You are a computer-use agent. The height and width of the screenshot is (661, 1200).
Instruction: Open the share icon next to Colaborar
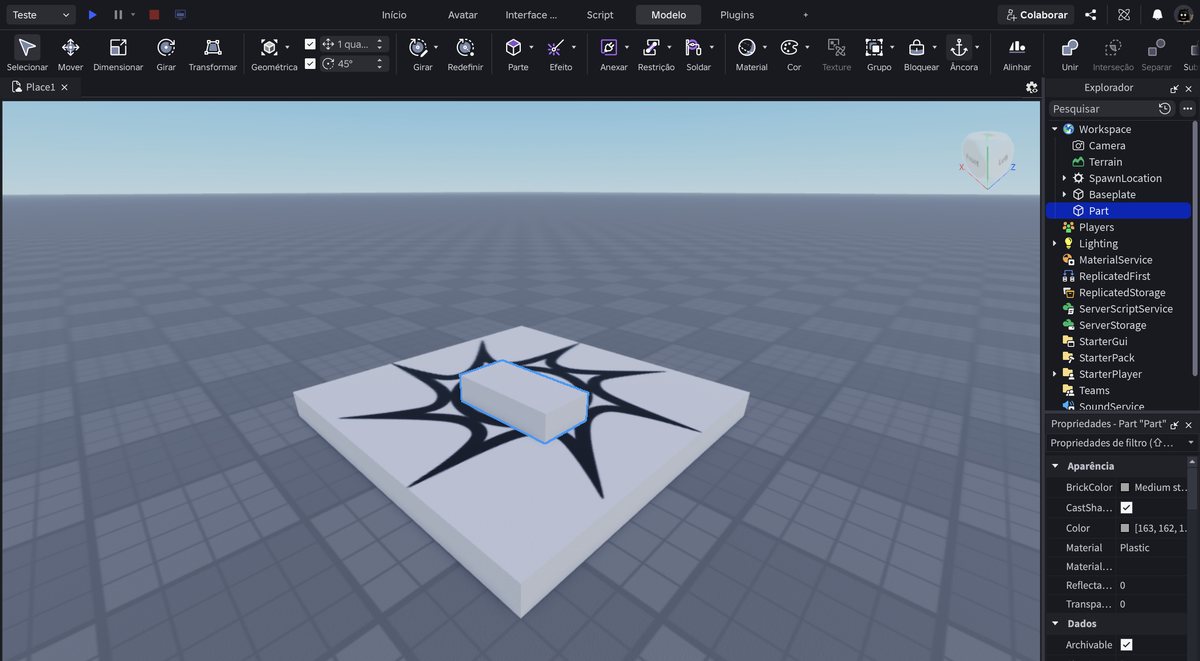tap(1090, 15)
